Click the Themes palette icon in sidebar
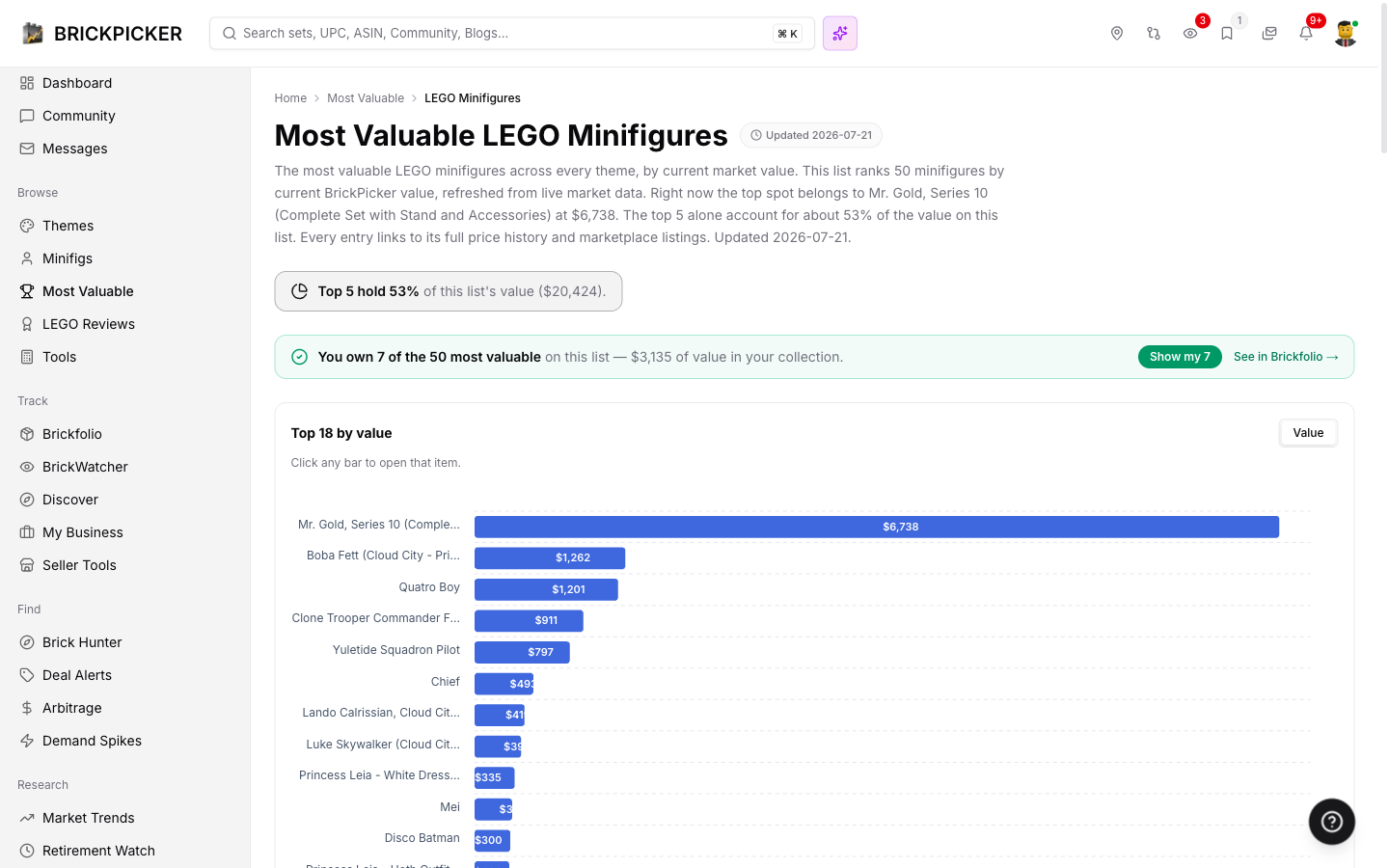 click(x=27, y=226)
